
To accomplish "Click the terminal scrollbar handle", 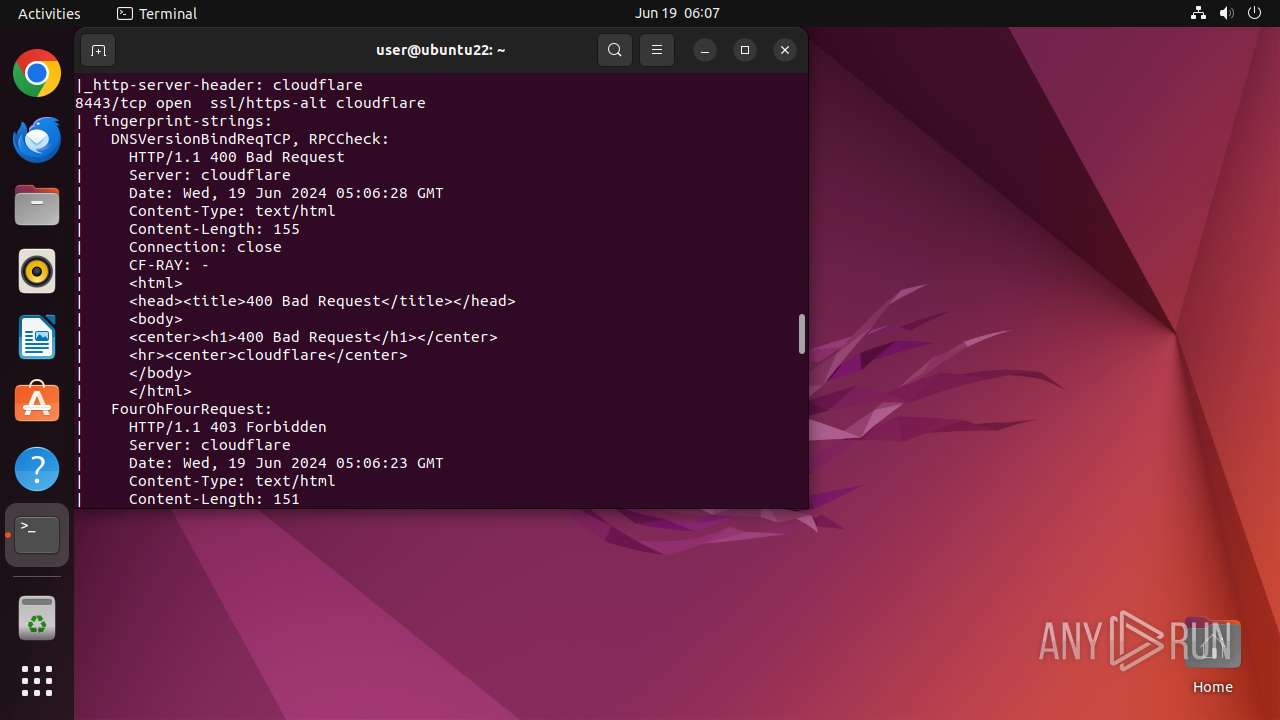I will click(x=801, y=334).
